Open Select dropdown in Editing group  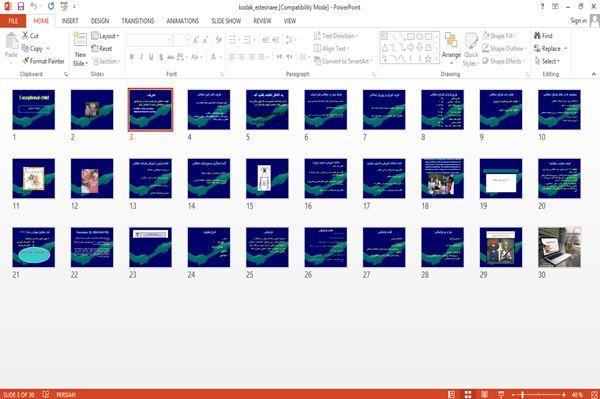click(547, 61)
